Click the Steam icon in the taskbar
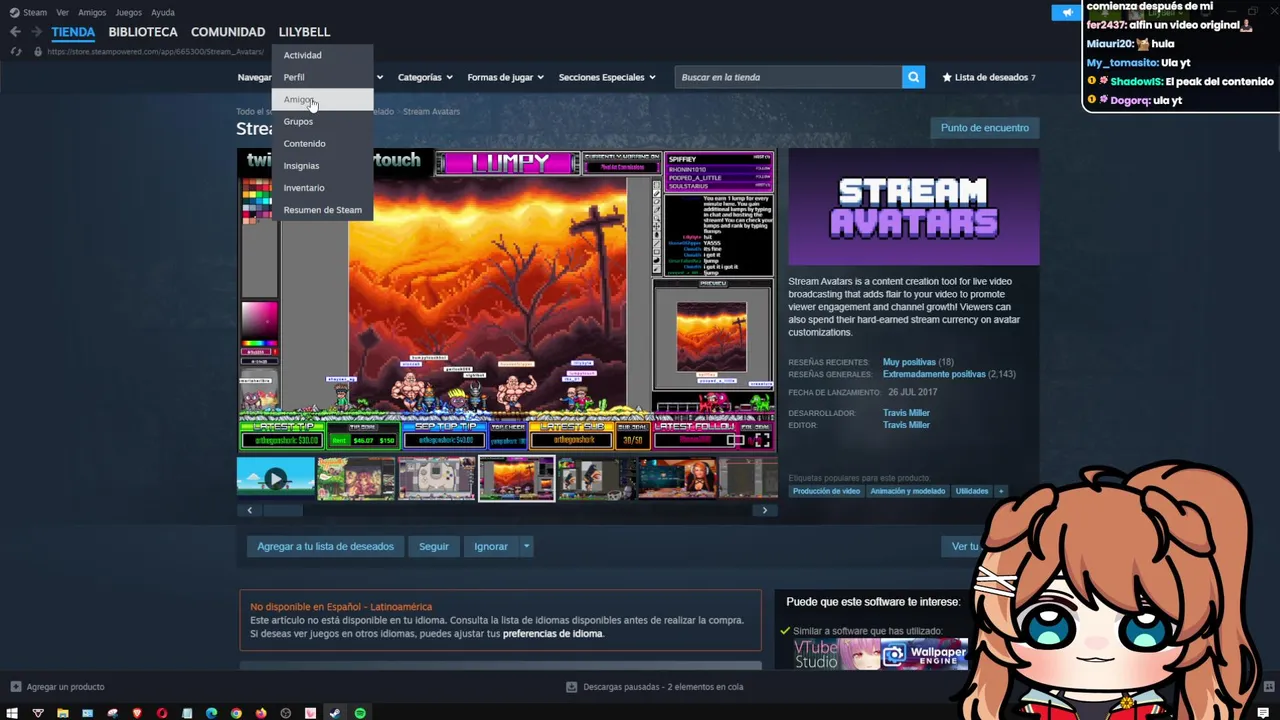 tap(335, 713)
